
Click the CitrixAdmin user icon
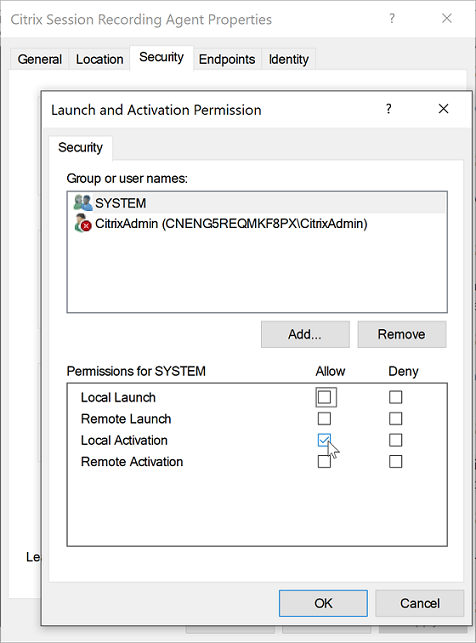83,223
